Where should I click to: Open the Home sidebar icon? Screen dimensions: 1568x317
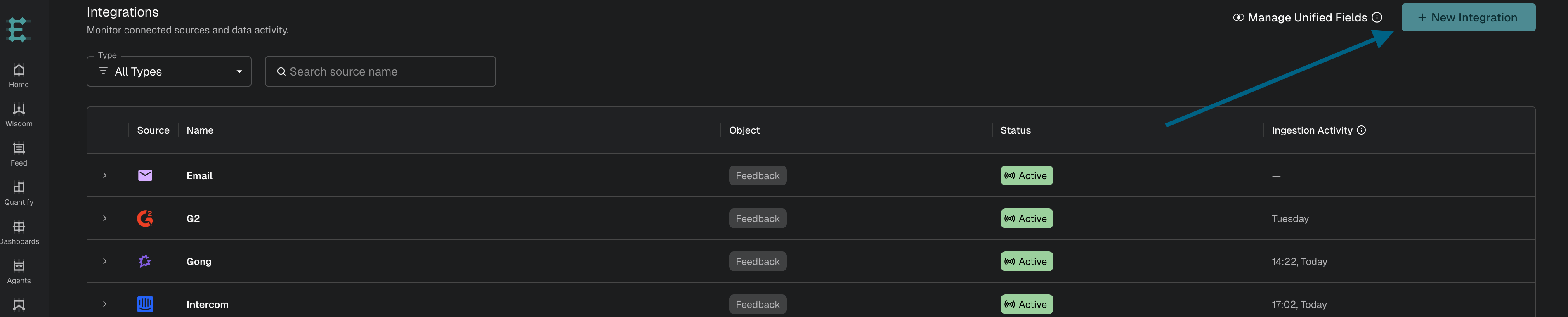click(x=19, y=69)
